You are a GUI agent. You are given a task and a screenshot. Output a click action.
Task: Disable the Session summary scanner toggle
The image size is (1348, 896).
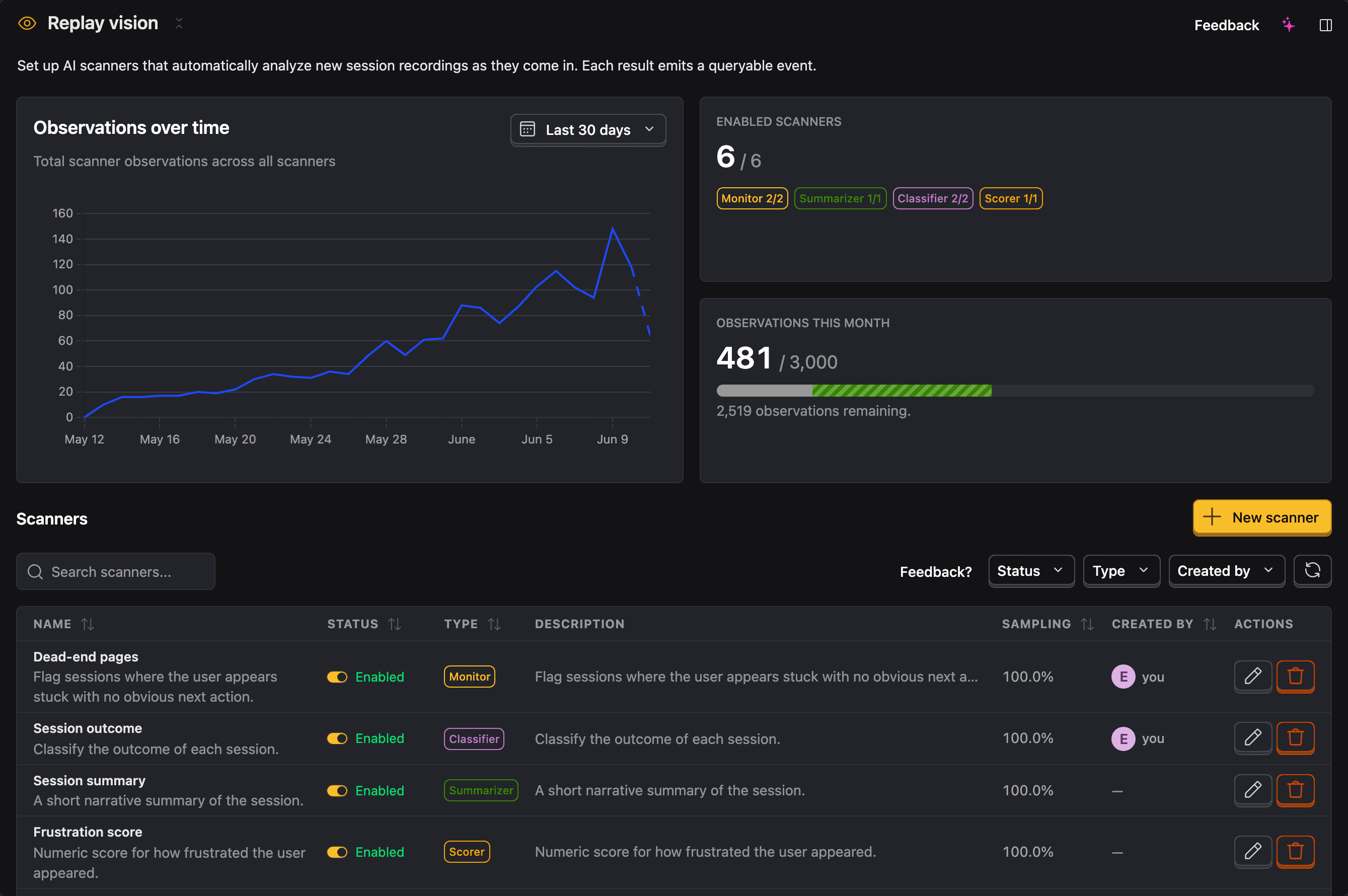point(337,790)
